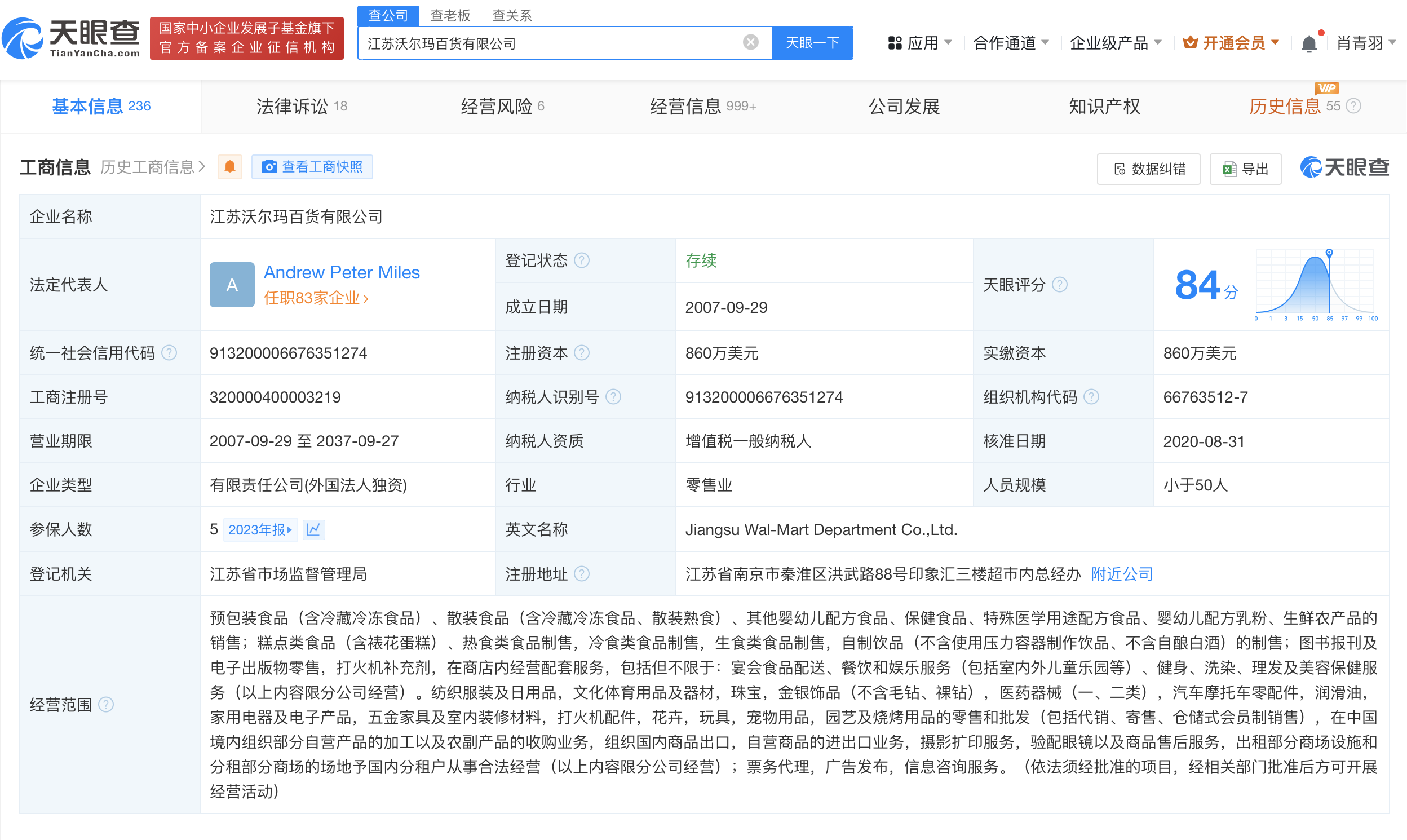Open the trend chart icon beside 参保人数

coord(315,529)
